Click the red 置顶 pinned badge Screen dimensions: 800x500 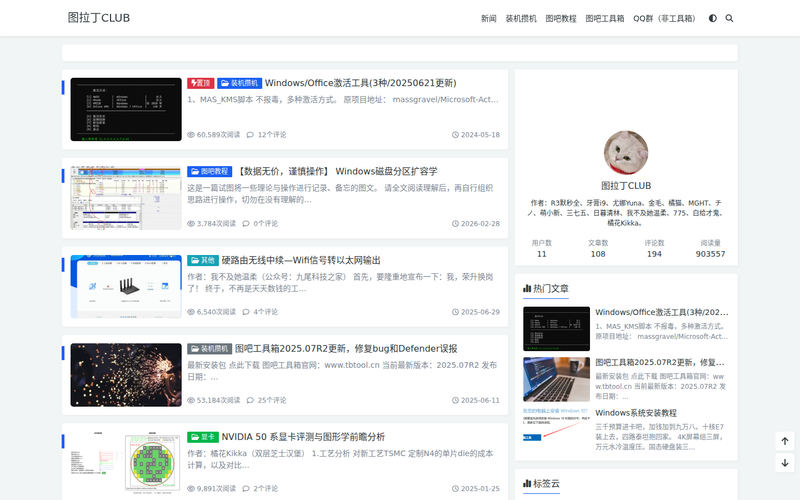point(201,83)
